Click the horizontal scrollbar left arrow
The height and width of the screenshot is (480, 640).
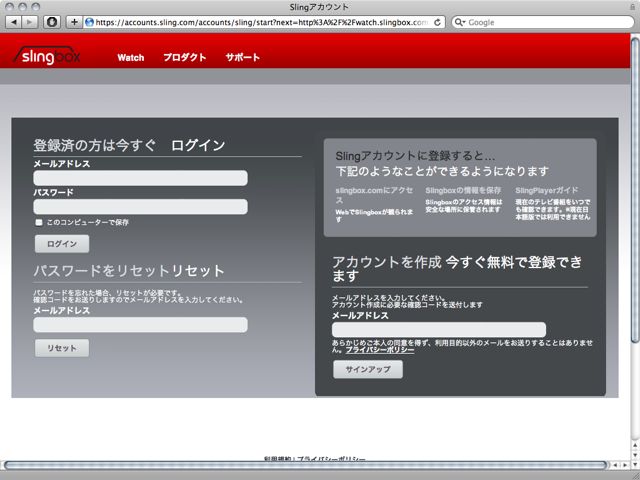point(615,465)
